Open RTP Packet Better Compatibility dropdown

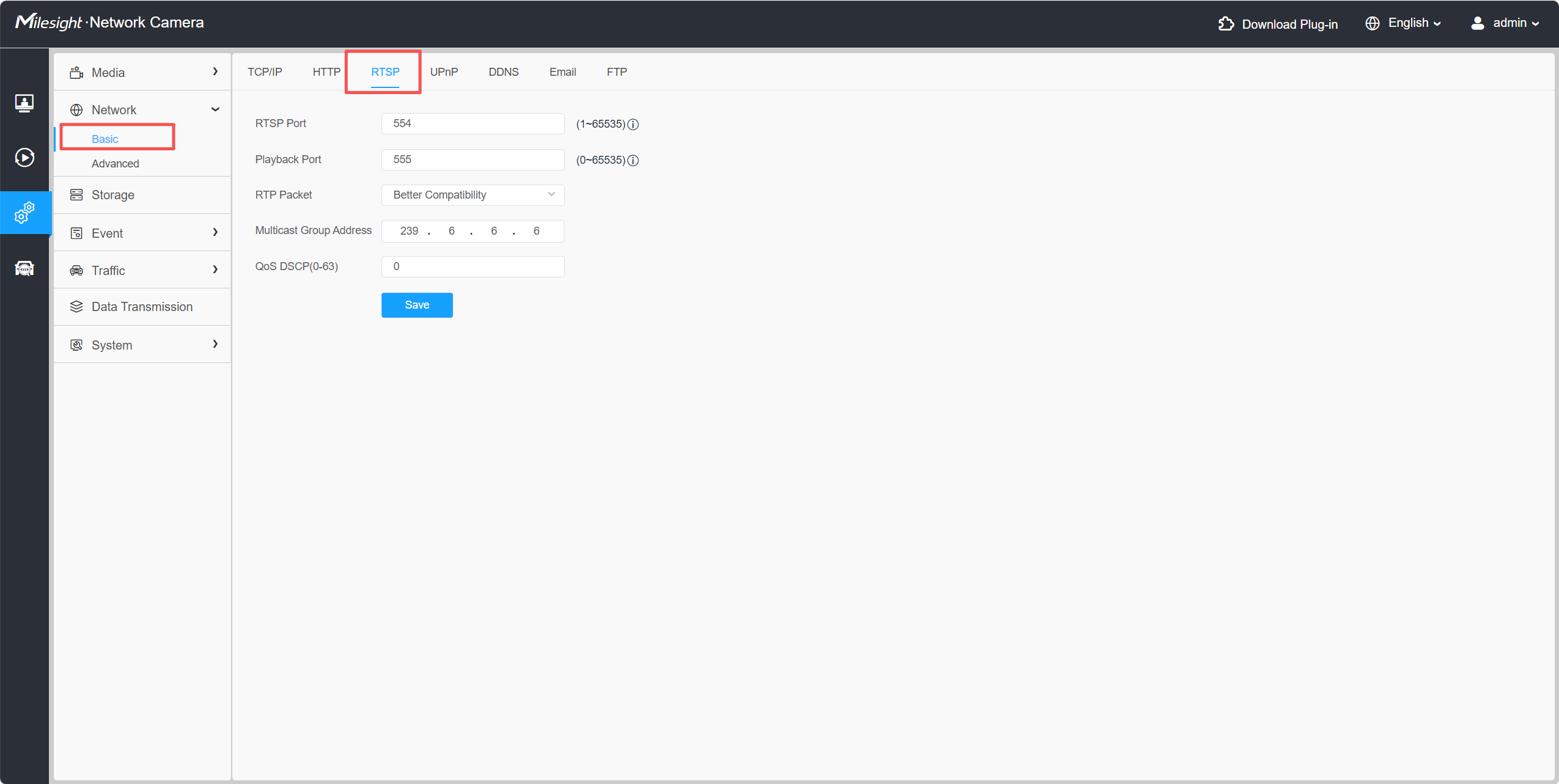(473, 195)
